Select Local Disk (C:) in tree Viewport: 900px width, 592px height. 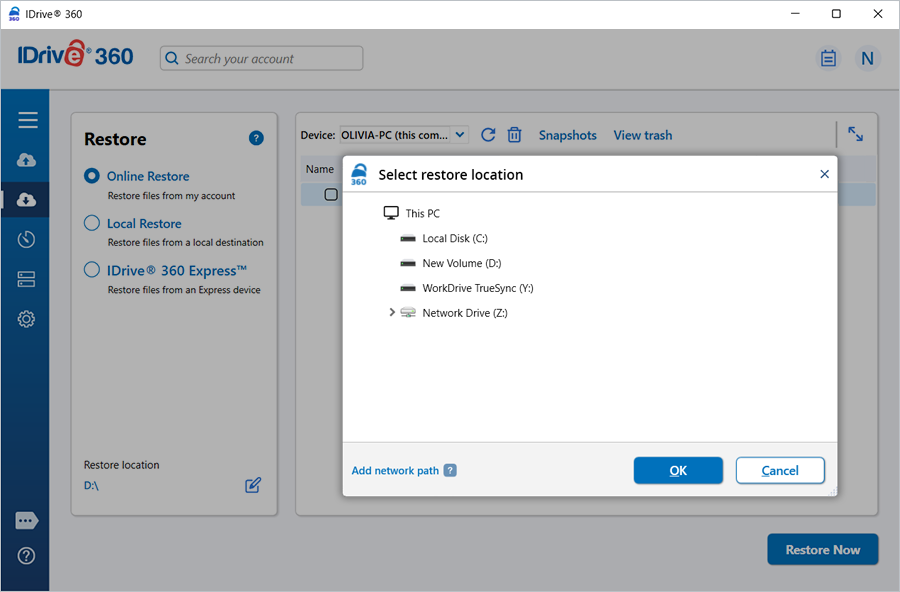tap(454, 238)
